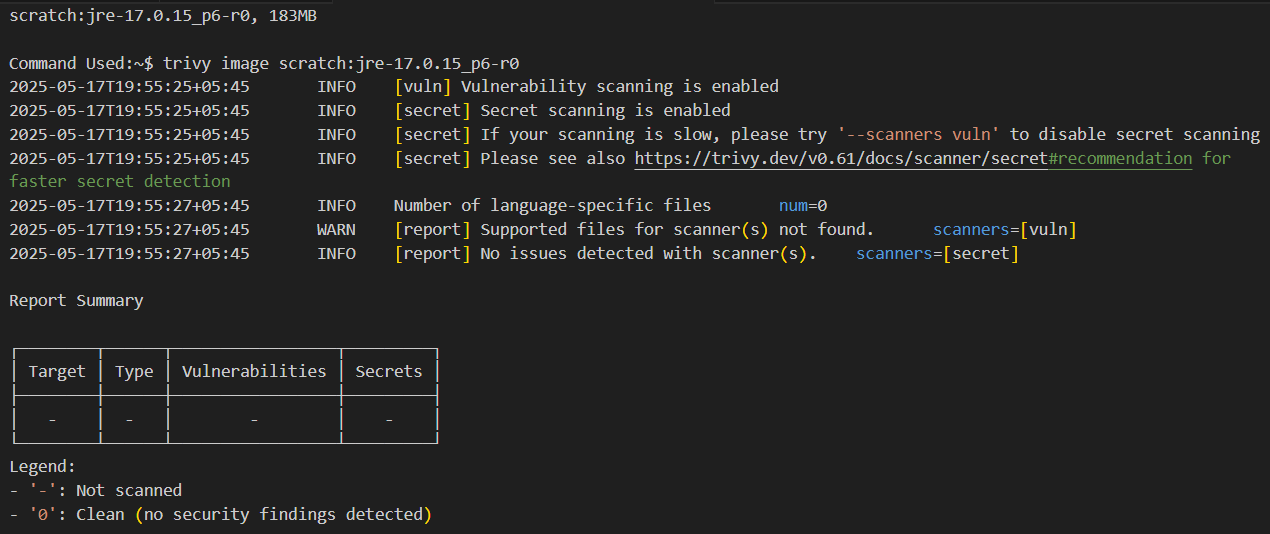Click the Report Summary heading
Screen dimensions: 1270x534
pos(76,301)
